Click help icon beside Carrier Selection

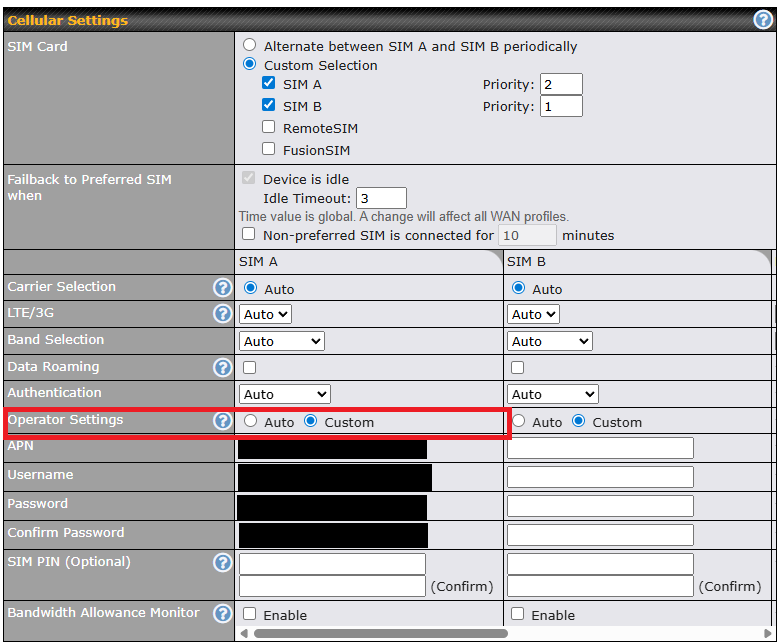222,288
